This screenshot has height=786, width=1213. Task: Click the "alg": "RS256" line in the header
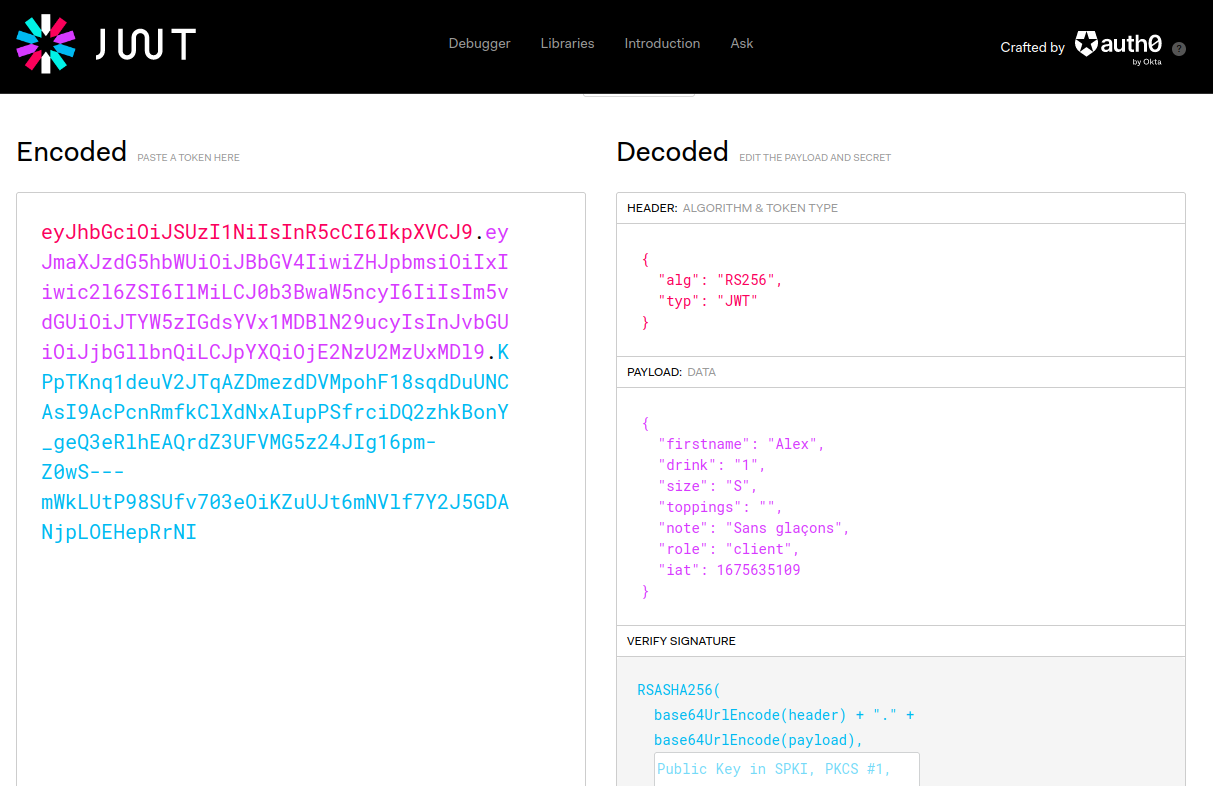[x=720, y=280]
